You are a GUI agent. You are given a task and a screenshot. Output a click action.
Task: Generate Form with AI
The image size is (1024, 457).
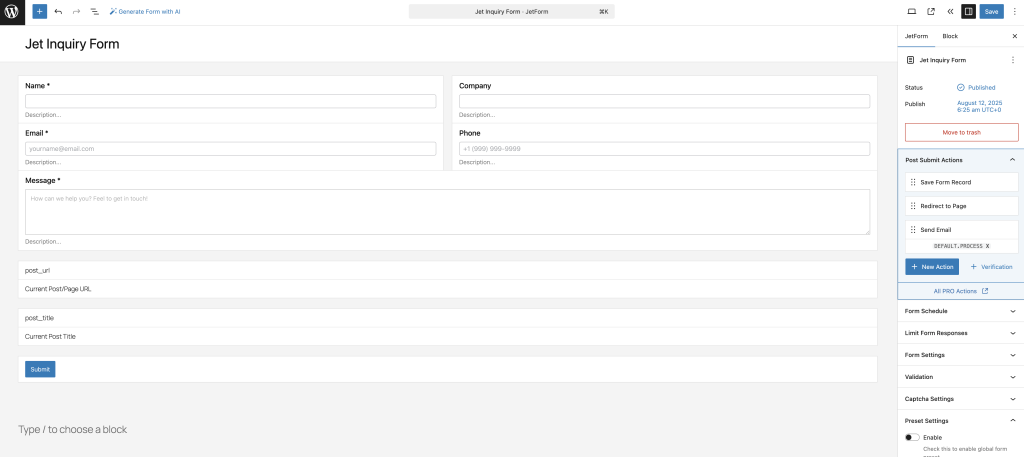145,12
